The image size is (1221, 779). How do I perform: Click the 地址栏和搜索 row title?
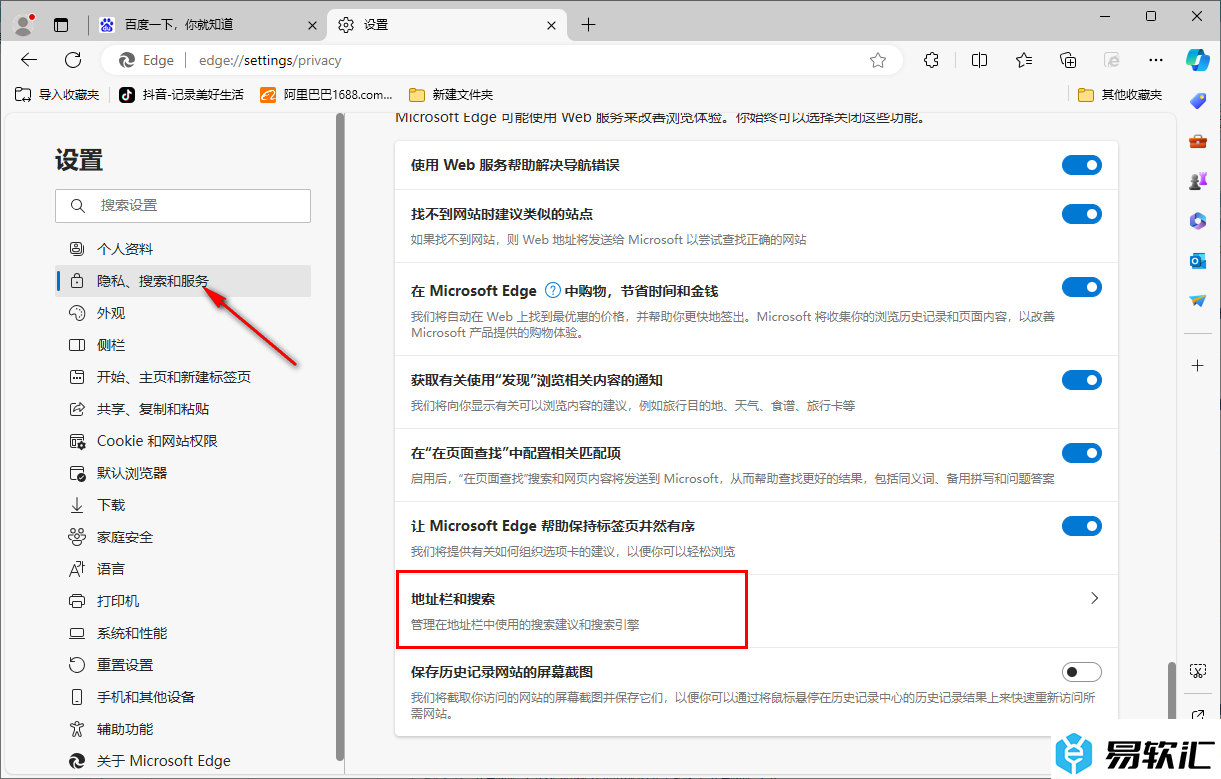(x=453, y=599)
